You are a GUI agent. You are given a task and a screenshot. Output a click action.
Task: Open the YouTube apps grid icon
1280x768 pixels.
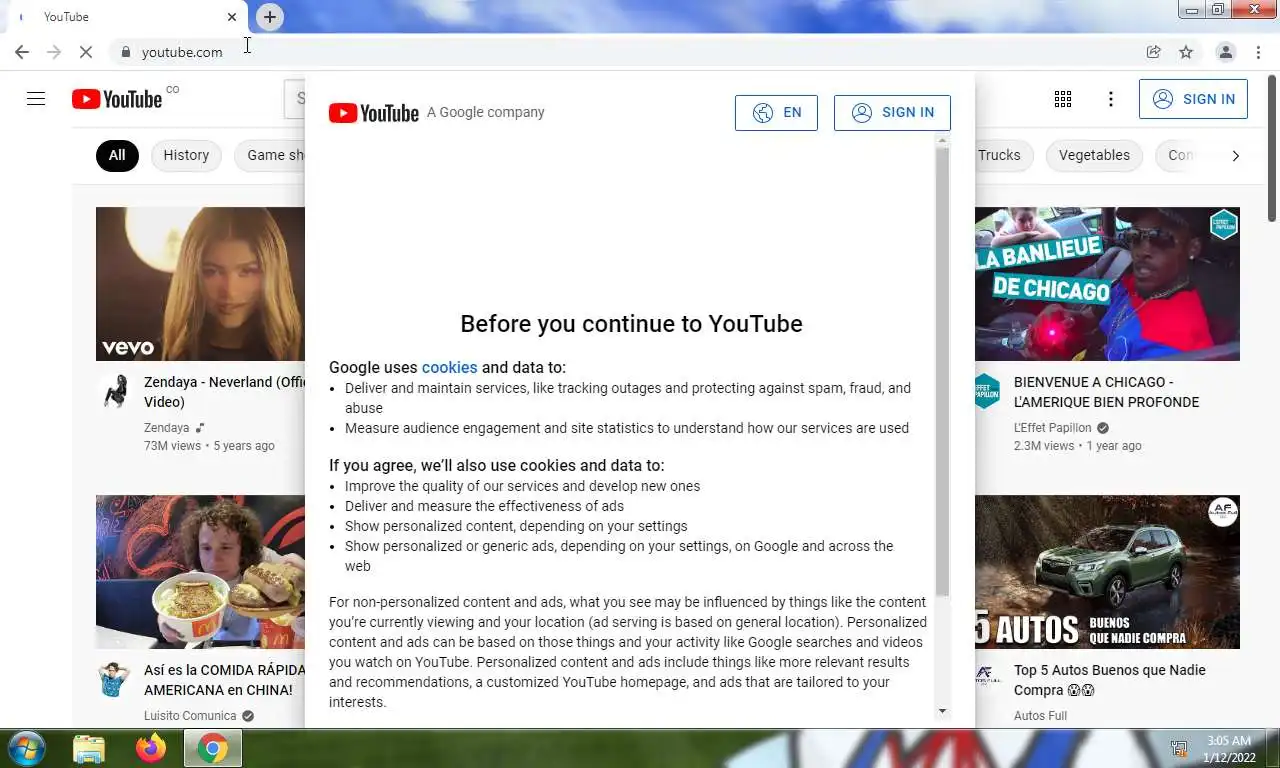point(1063,99)
